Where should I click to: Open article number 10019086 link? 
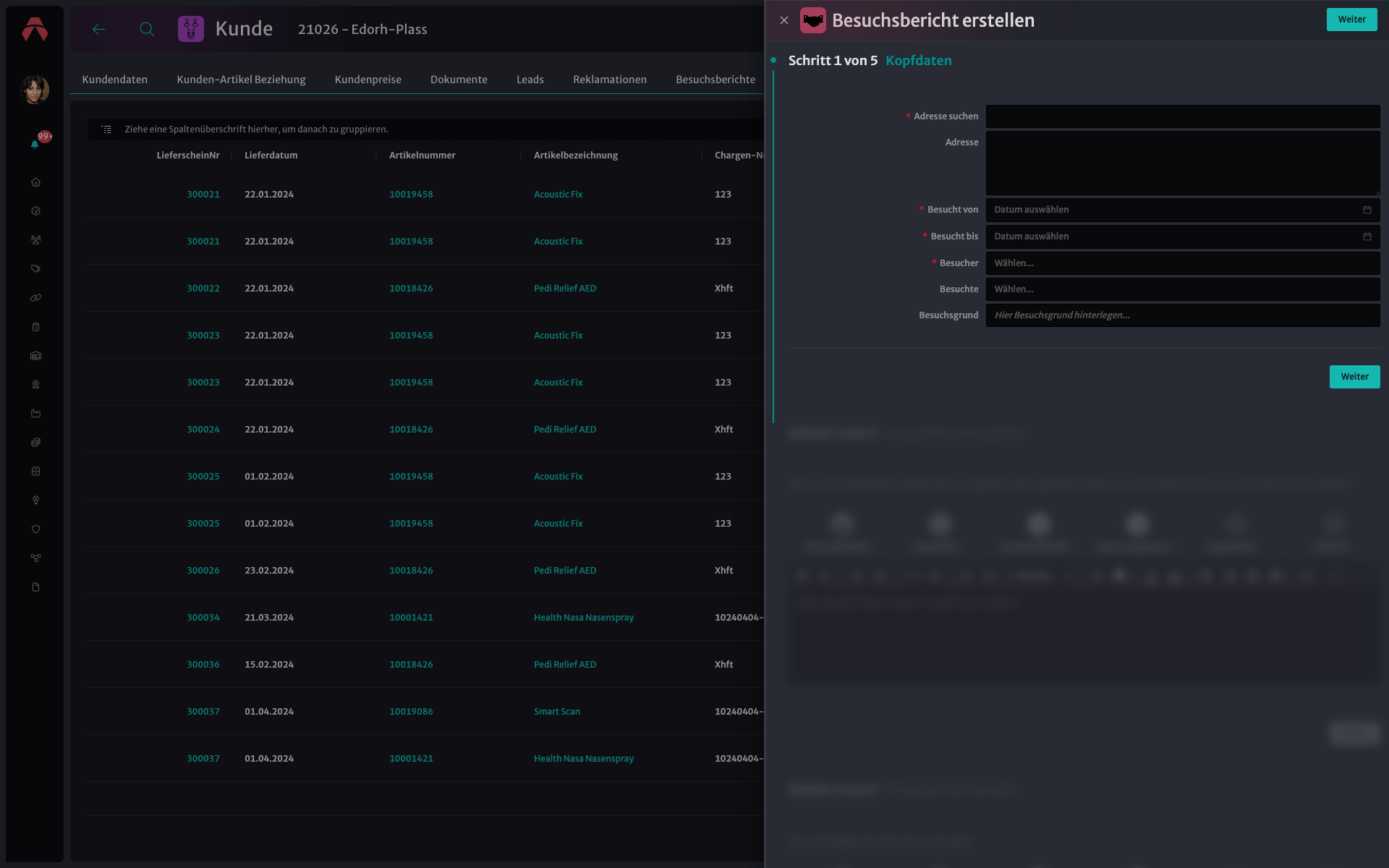pos(411,712)
